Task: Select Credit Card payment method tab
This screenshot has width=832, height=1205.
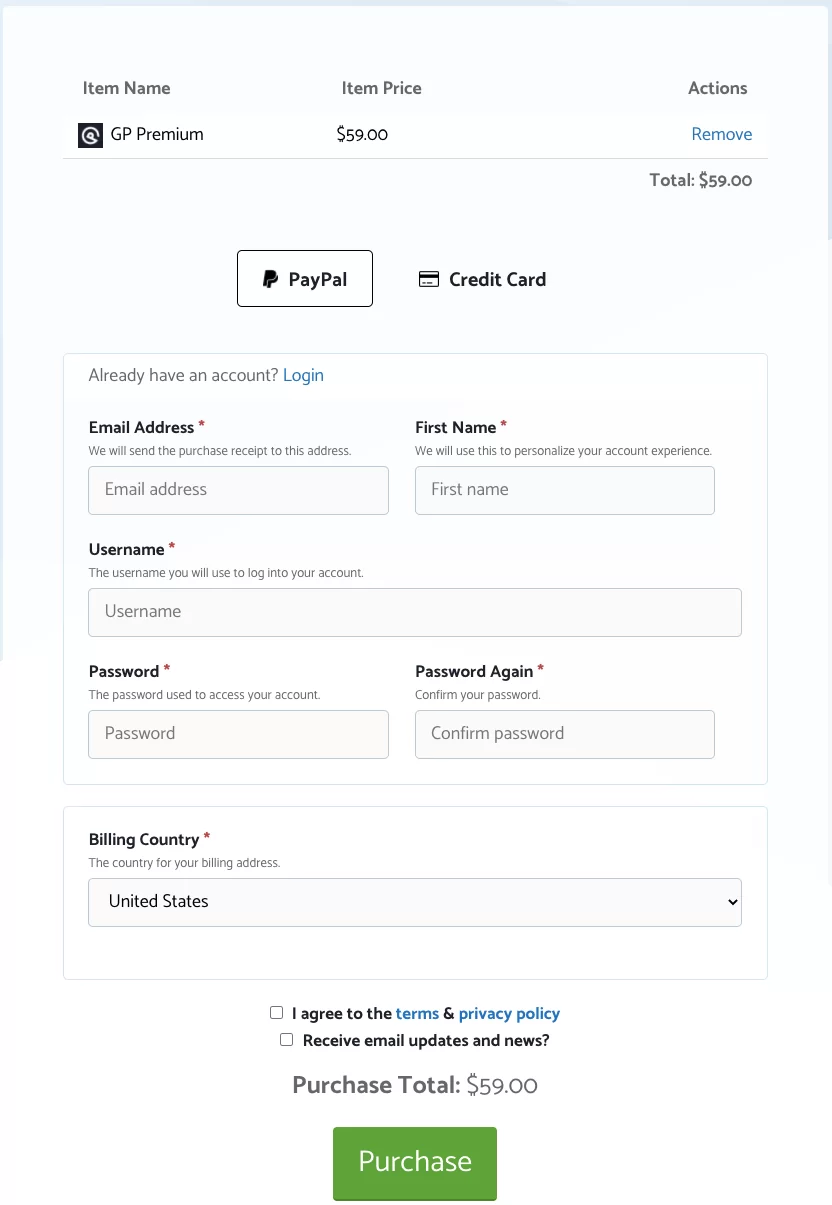Action: (482, 279)
